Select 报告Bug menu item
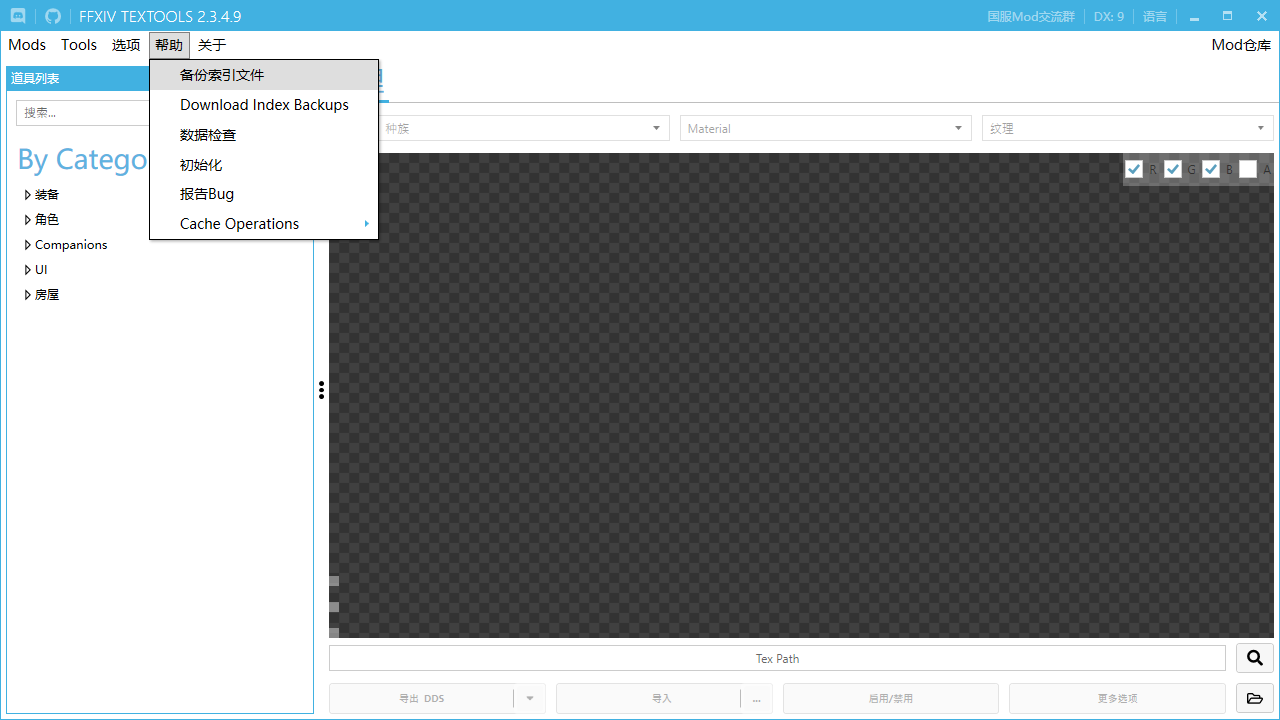Screen dimensions: 1280x720 (264, 194)
